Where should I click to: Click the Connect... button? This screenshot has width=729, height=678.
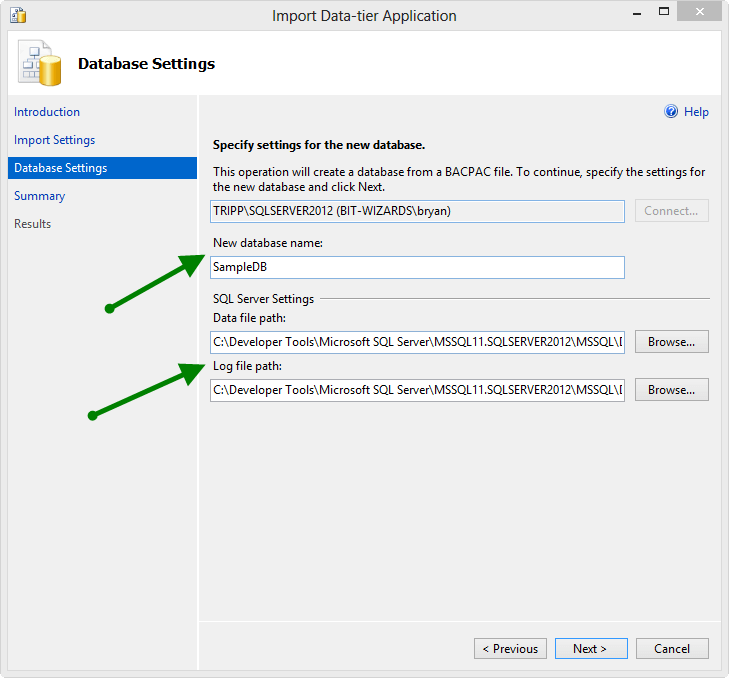click(x=671, y=211)
